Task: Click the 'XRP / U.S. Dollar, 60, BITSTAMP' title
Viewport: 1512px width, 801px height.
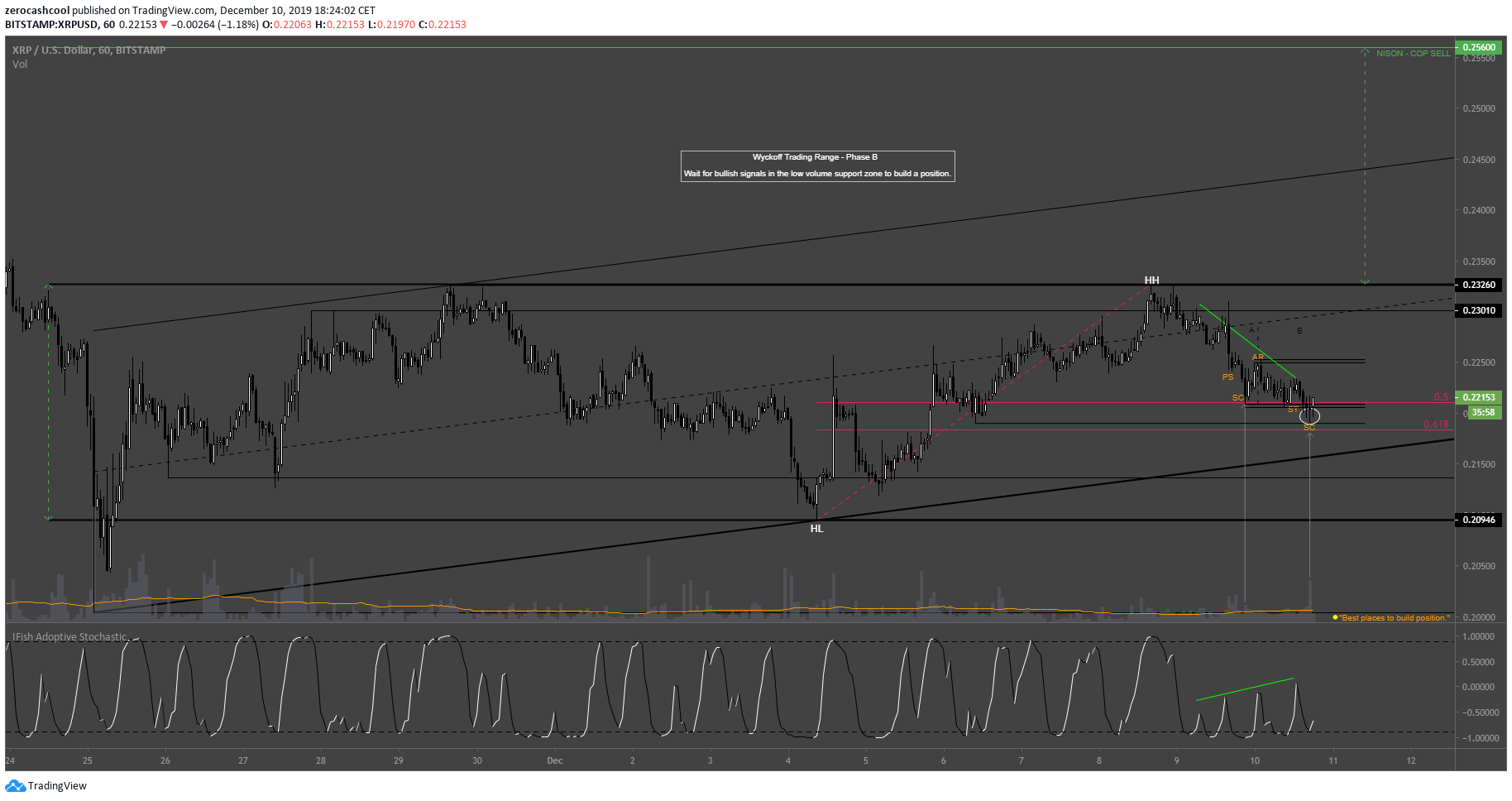Action: click(x=89, y=50)
